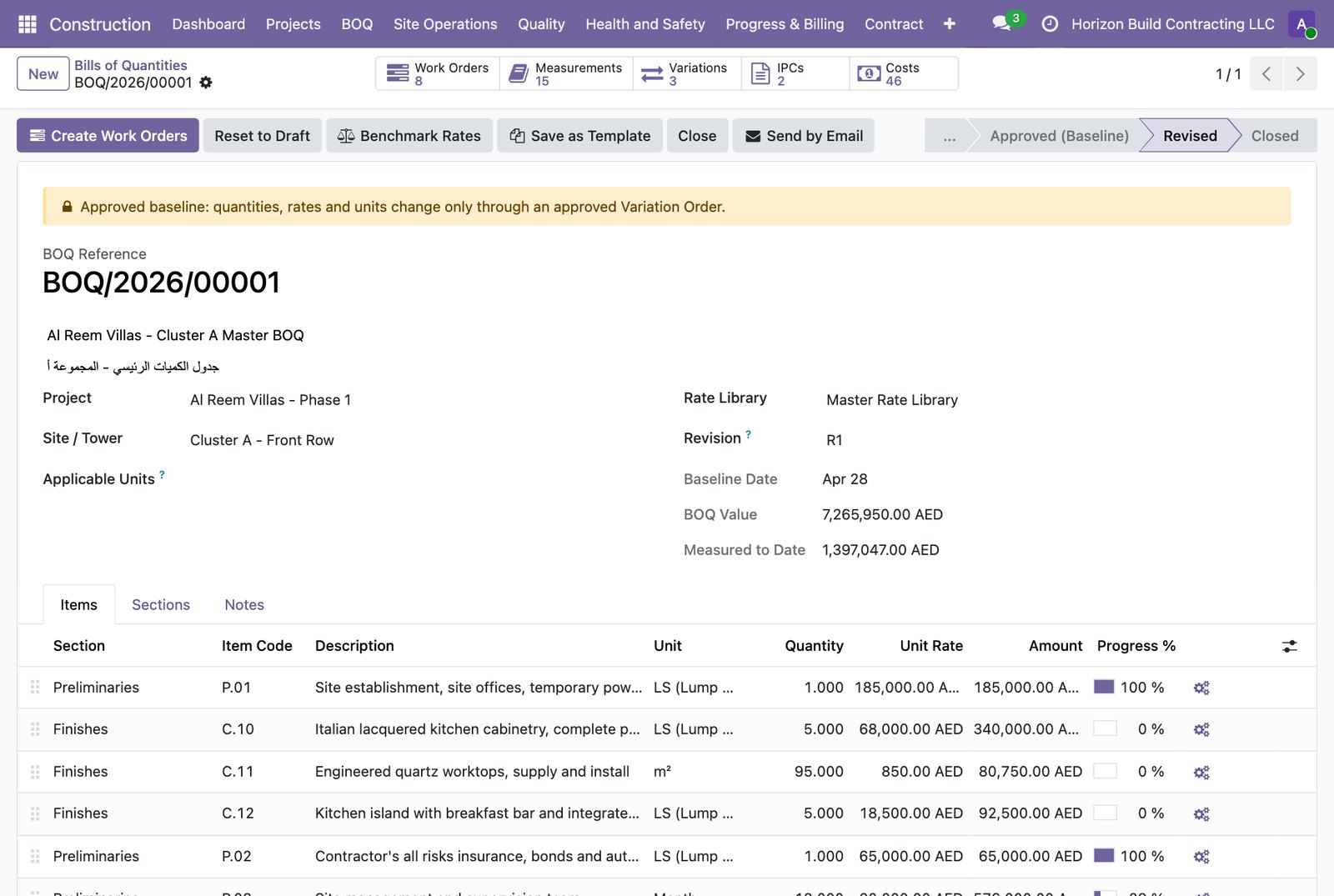Image resolution: width=1334 pixels, height=896 pixels.
Task: Click drag handle of P.01 row
Action: (35, 688)
